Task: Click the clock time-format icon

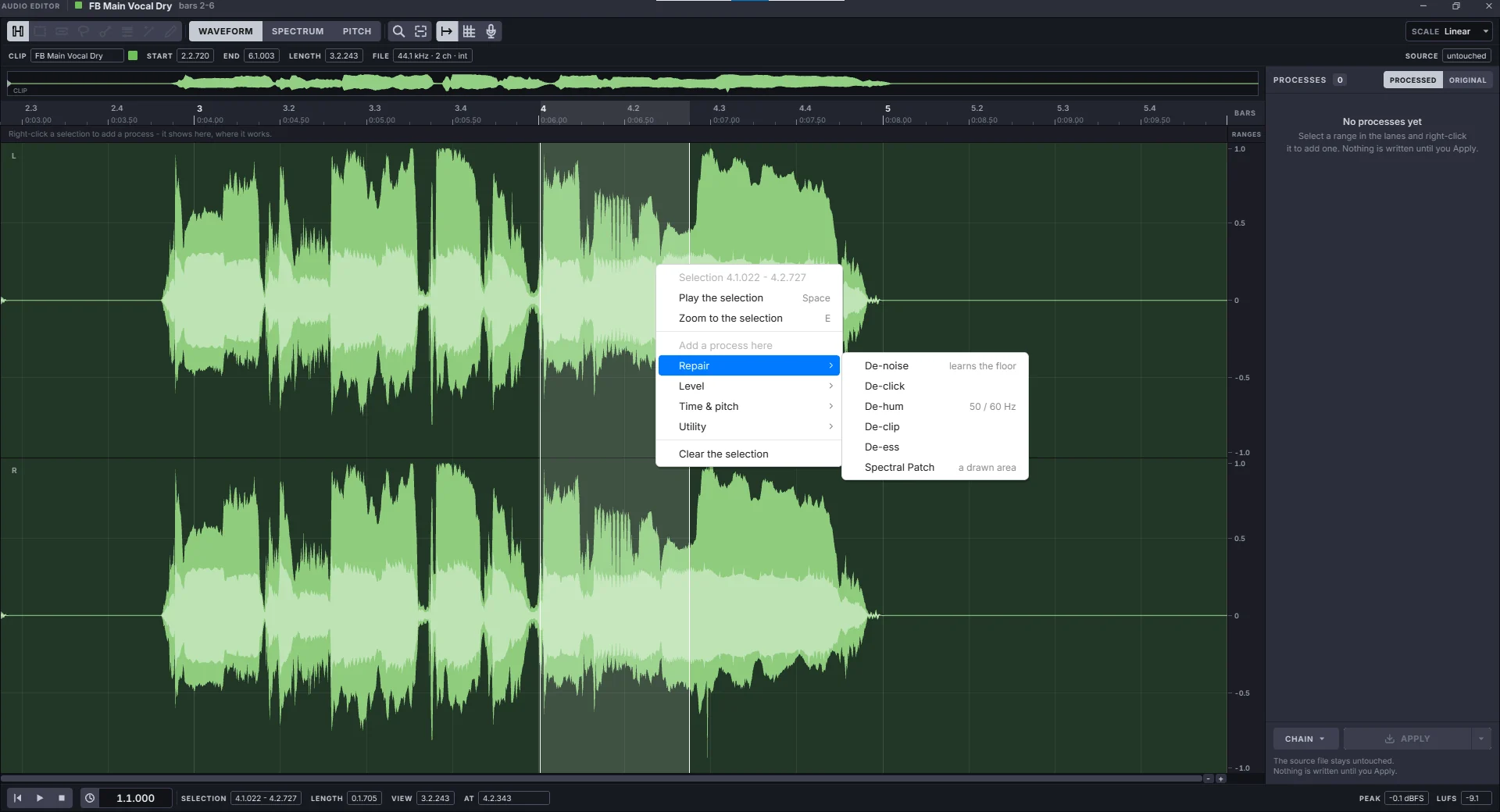Action: coord(90,798)
